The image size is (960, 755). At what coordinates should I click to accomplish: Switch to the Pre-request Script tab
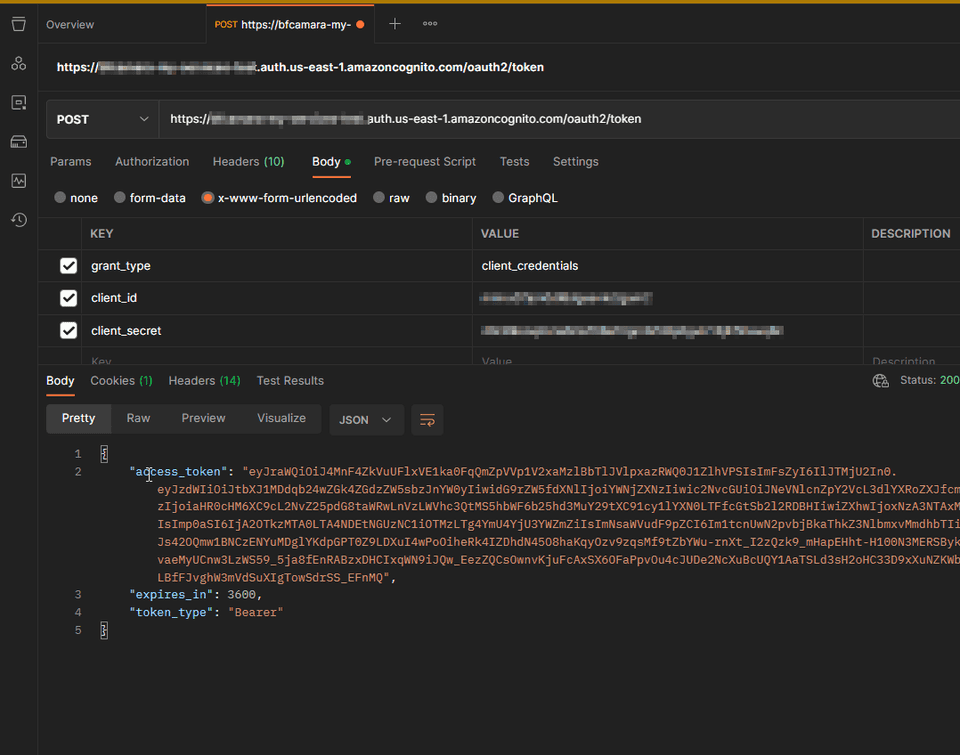tap(424, 161)
